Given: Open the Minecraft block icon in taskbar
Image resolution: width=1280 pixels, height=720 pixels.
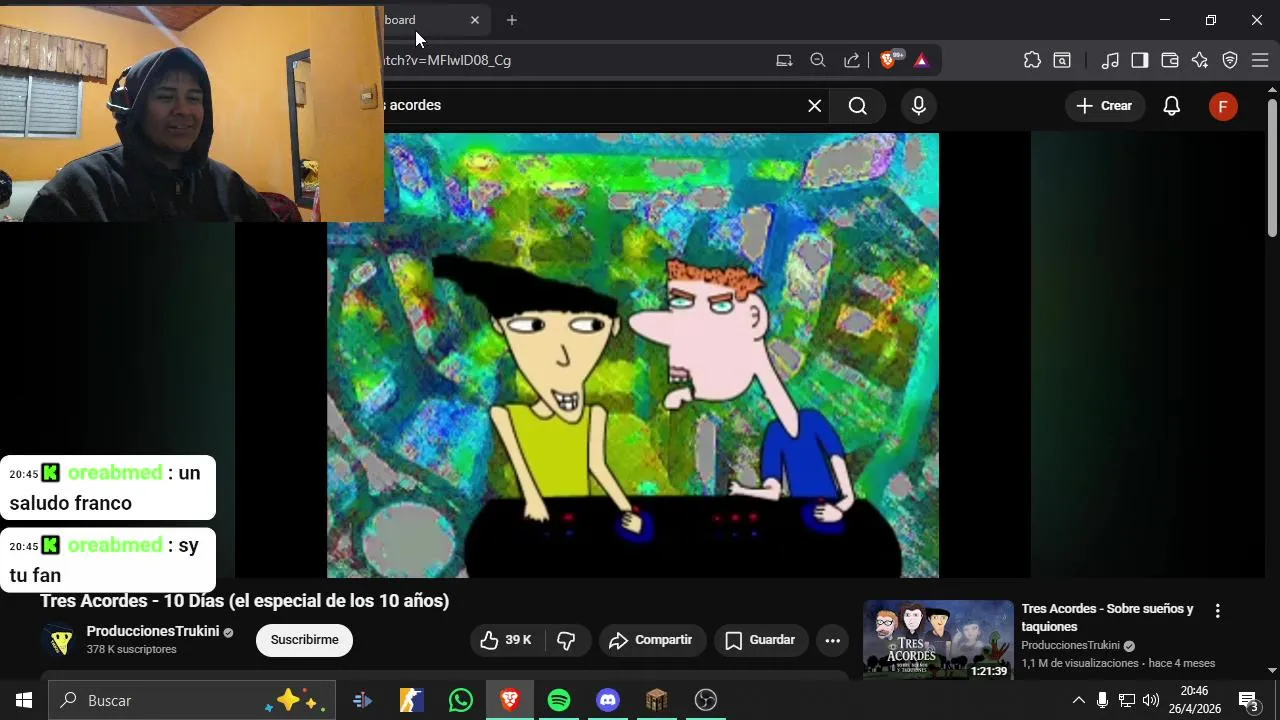Looking at the screenshot, I should (657, 700).
